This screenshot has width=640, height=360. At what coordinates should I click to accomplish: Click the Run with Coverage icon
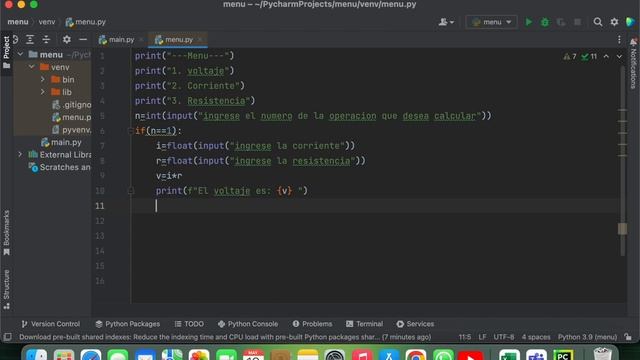click(x=561, y=22)
